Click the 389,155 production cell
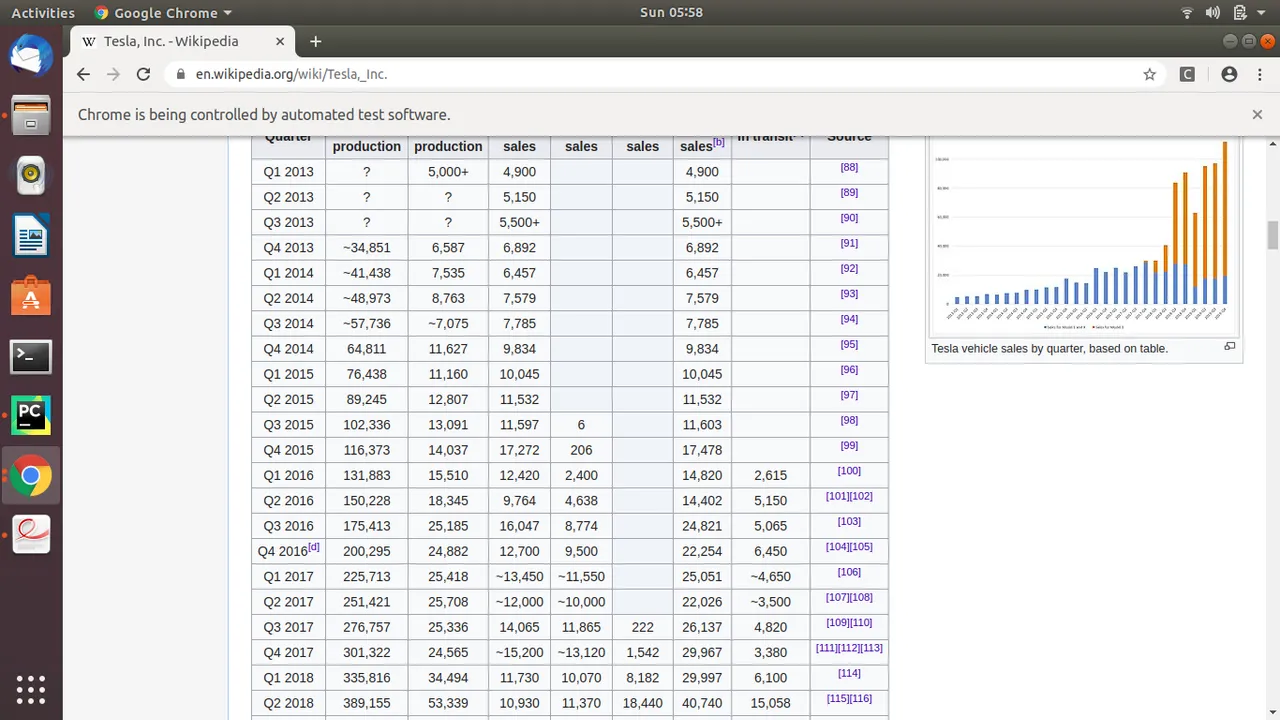 [367, 703]
